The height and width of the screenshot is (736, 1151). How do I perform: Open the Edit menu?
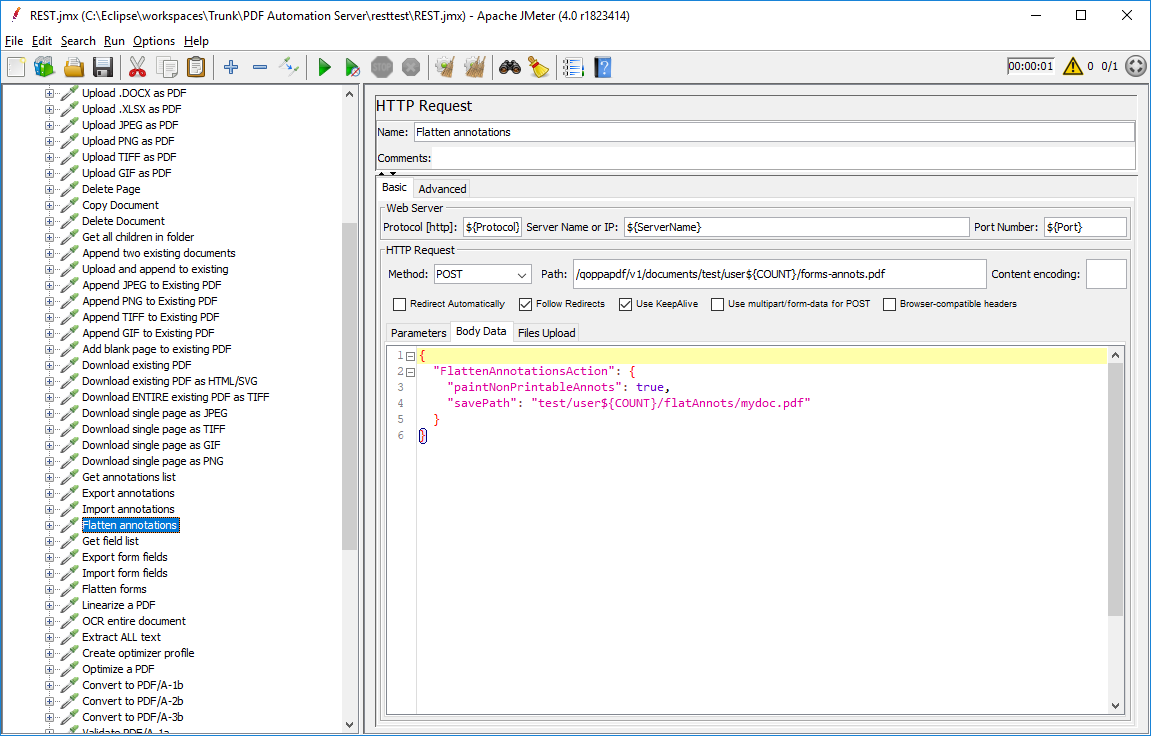coord(41,41)
